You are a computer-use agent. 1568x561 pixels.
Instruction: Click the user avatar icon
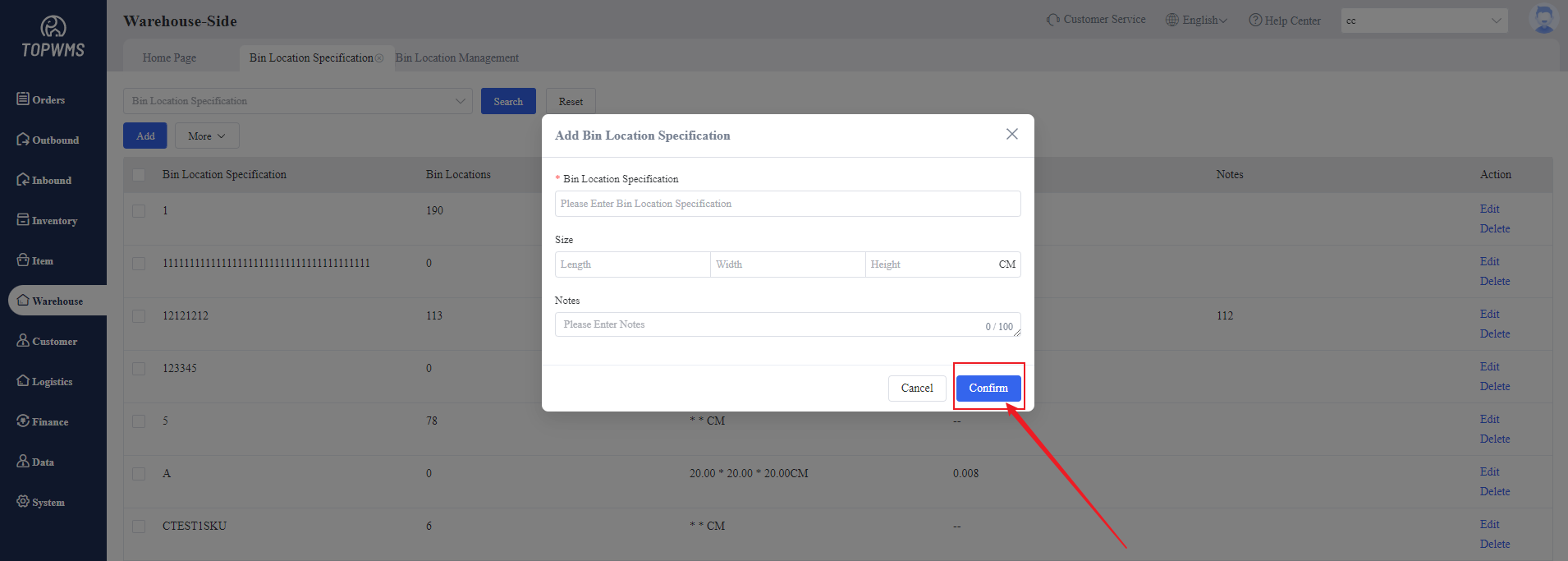1543,19
